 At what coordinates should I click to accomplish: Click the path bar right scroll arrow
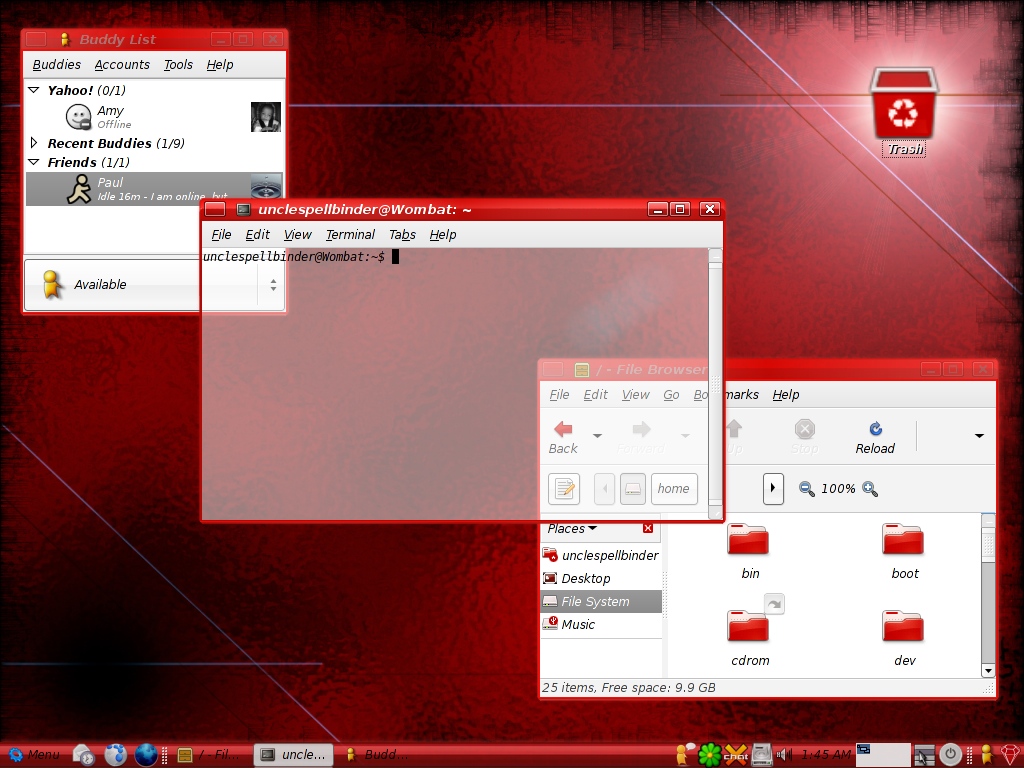click(773, 488)
